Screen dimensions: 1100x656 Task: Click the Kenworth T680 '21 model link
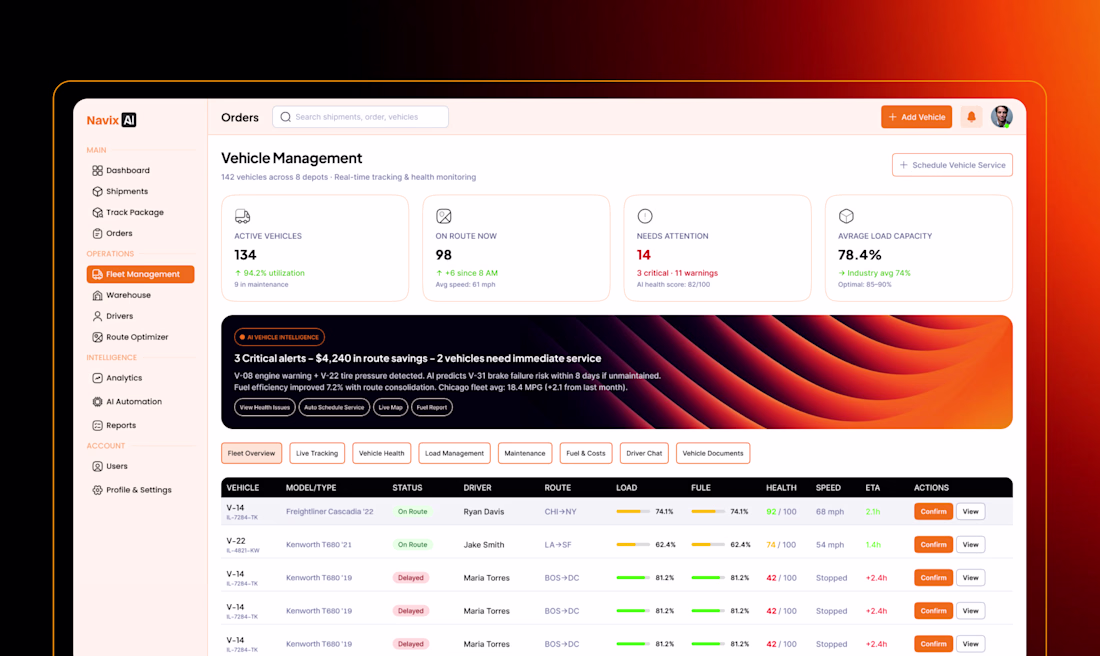318,544
